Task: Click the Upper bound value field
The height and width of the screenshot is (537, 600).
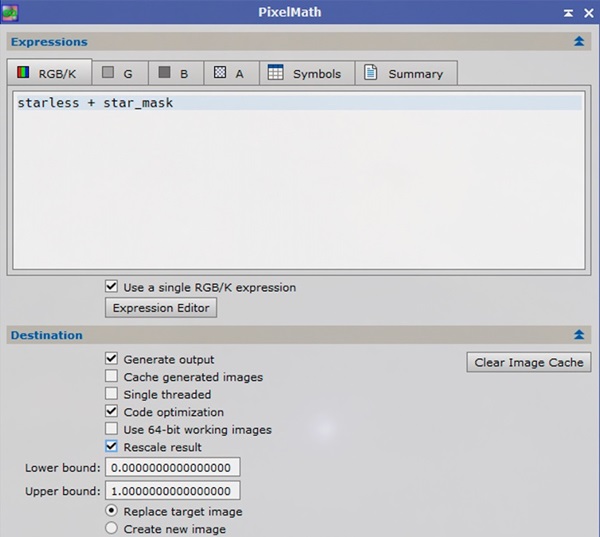Action: coord(173,491)
